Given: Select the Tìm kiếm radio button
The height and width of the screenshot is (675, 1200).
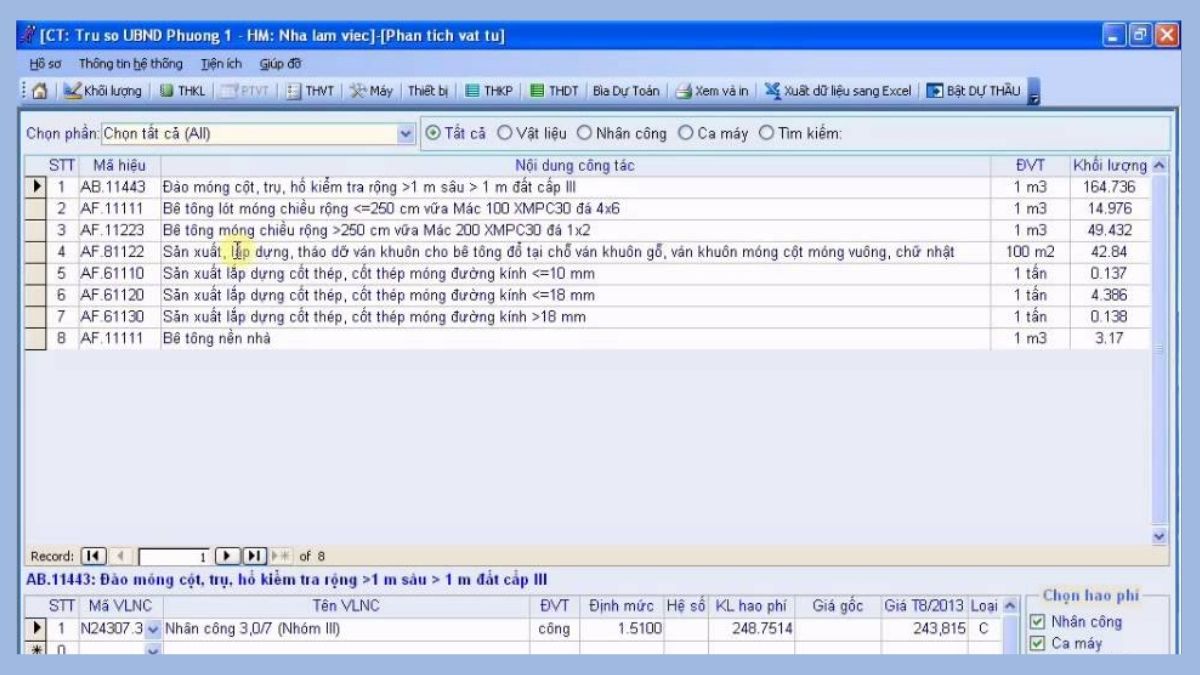Looking at the screenshot, I should point(767,133).
